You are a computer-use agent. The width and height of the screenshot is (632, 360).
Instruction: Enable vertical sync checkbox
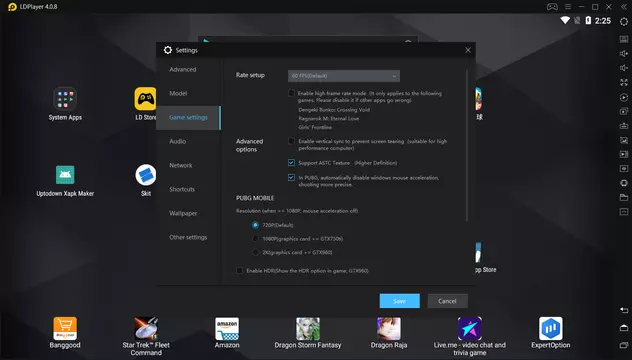point(291,141)
